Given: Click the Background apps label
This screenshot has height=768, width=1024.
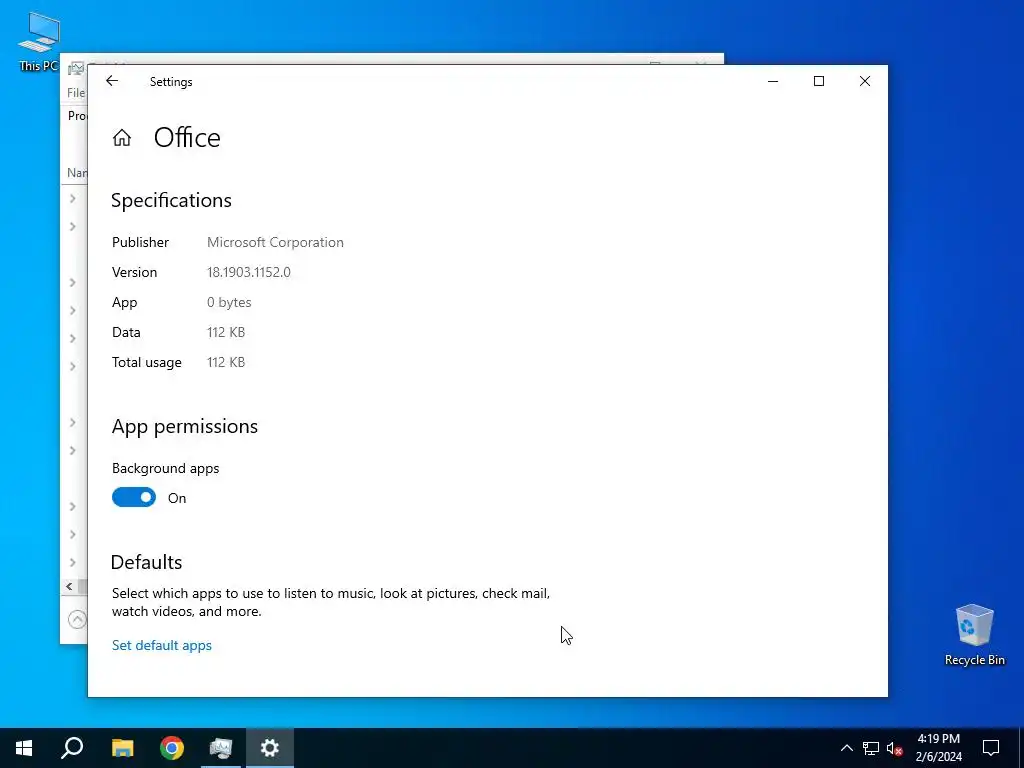Looking at the screenshot, I should tap(165, 468).
